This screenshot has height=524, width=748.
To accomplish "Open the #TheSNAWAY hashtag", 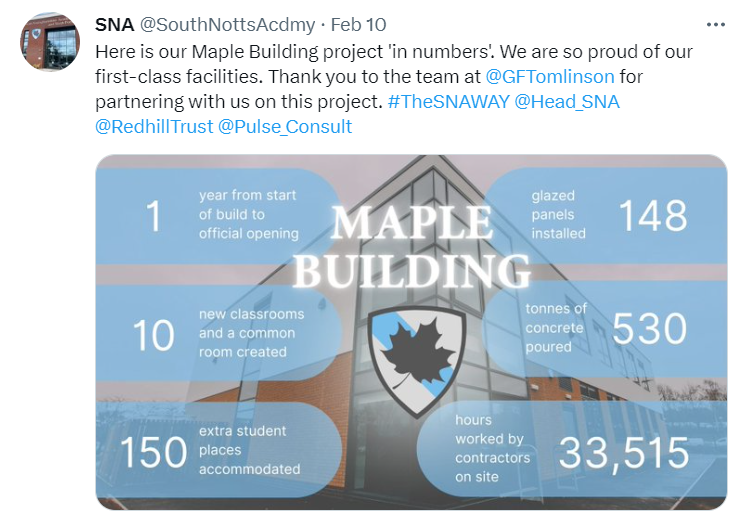I will click(448, 102).
